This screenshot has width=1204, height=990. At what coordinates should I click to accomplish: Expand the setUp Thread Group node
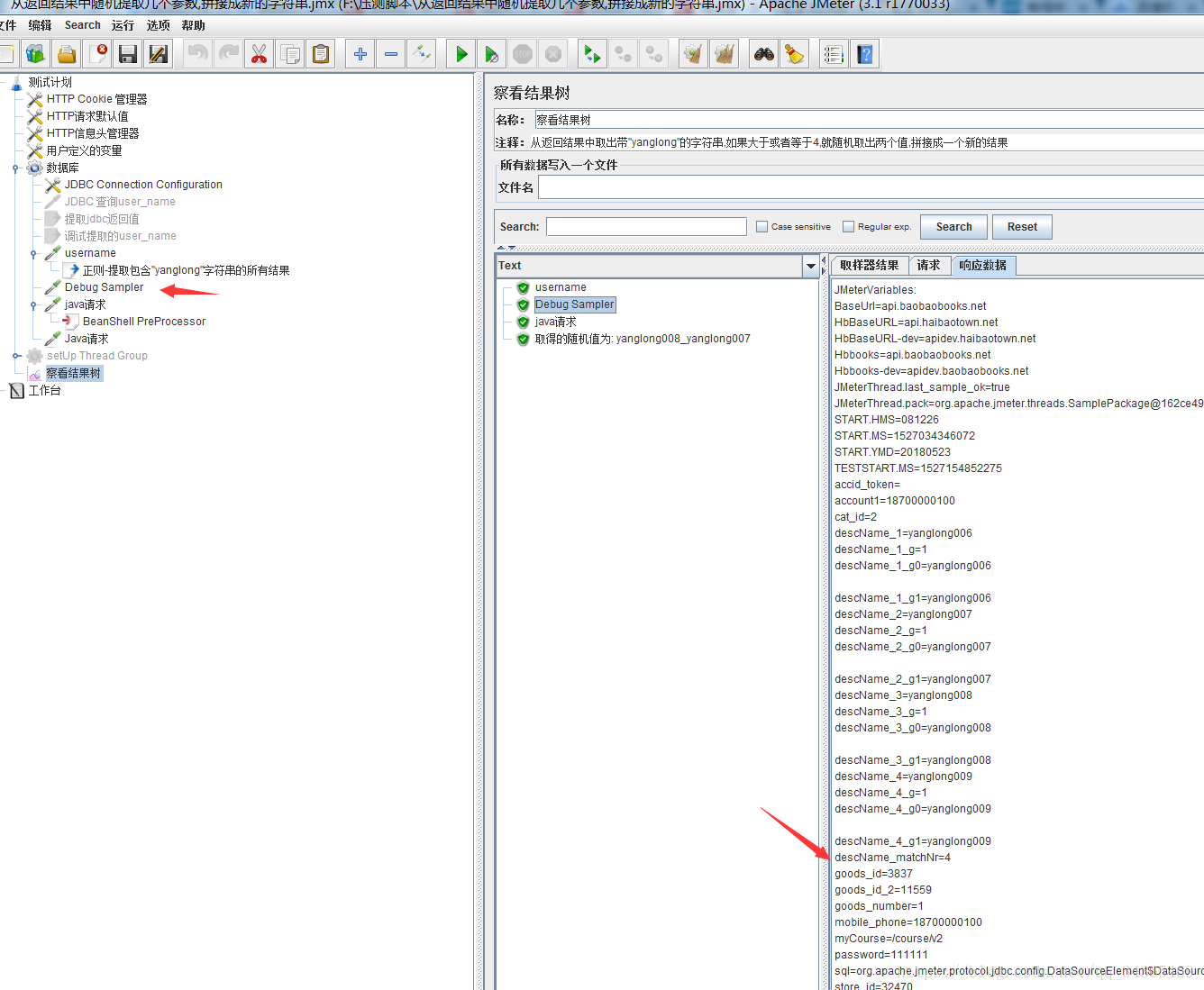[x=15, y=356]
